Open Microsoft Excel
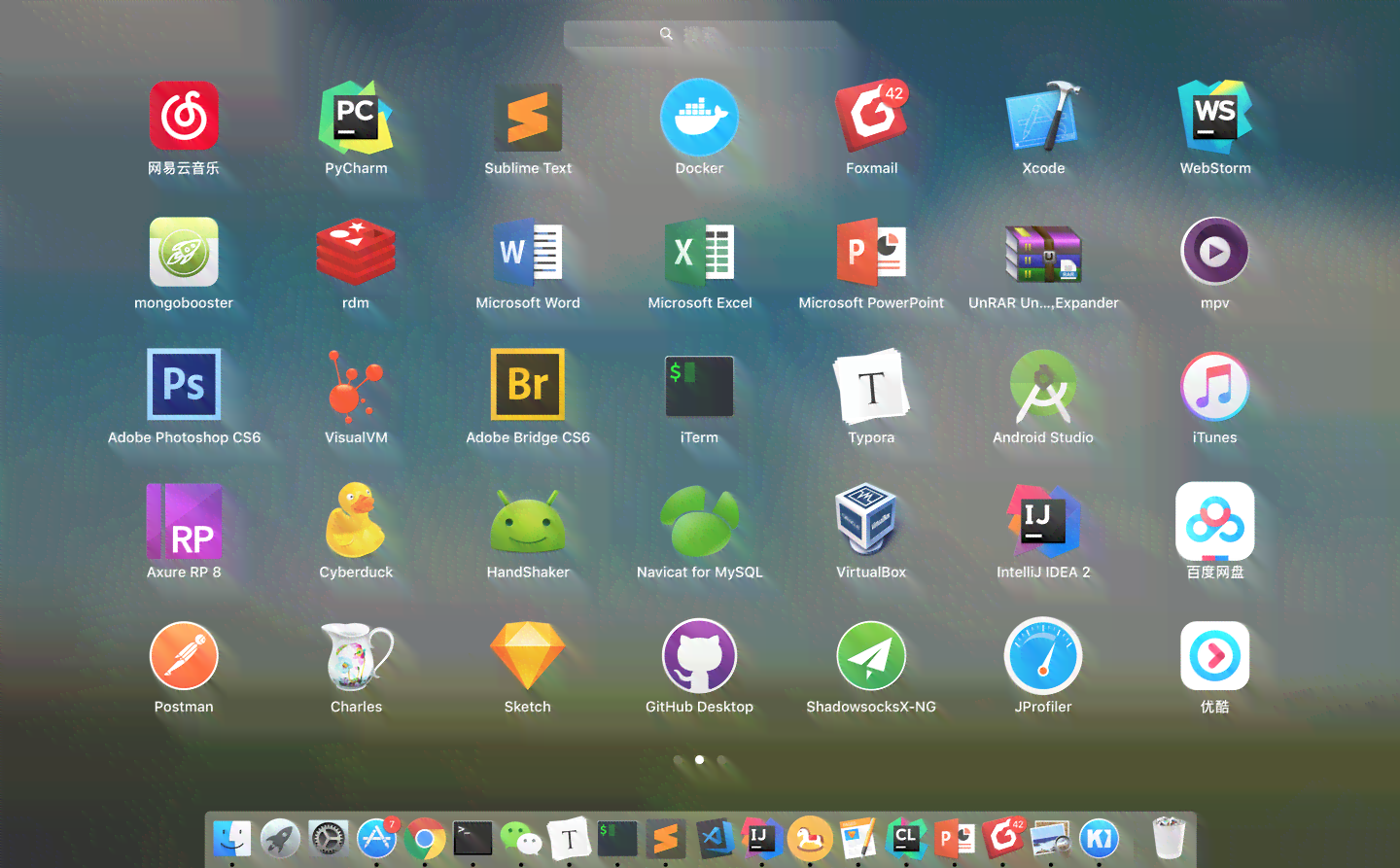This screenshot has width=1400, height=868. (700, 252)
